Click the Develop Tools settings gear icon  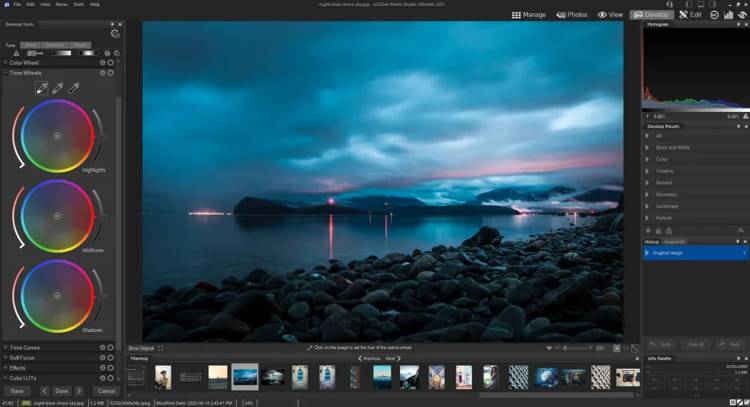click(x=115, y=33)
